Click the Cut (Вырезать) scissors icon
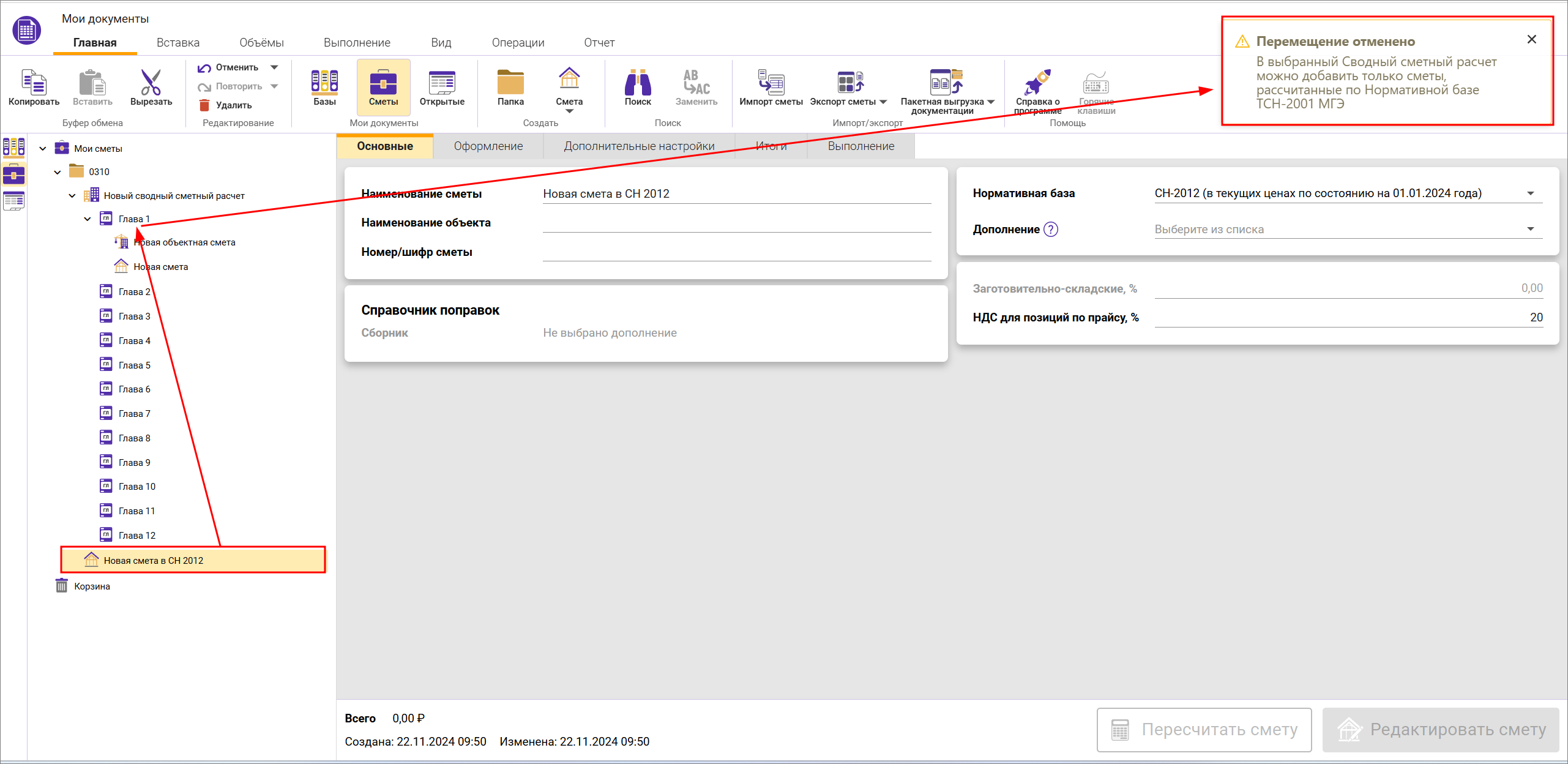Screen dimensions: 1568x764 tap(151, 83)
